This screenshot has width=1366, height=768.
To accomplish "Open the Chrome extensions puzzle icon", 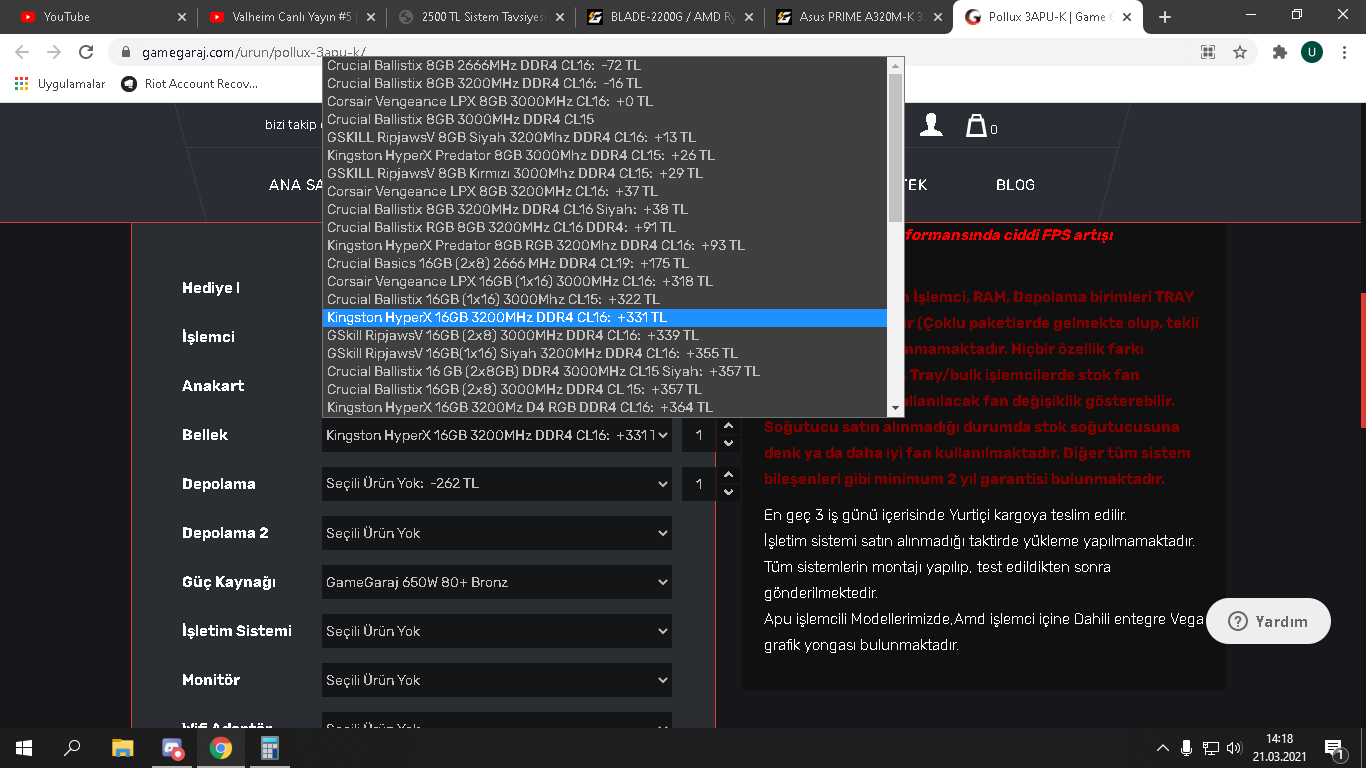I will tap(1280, 52).
